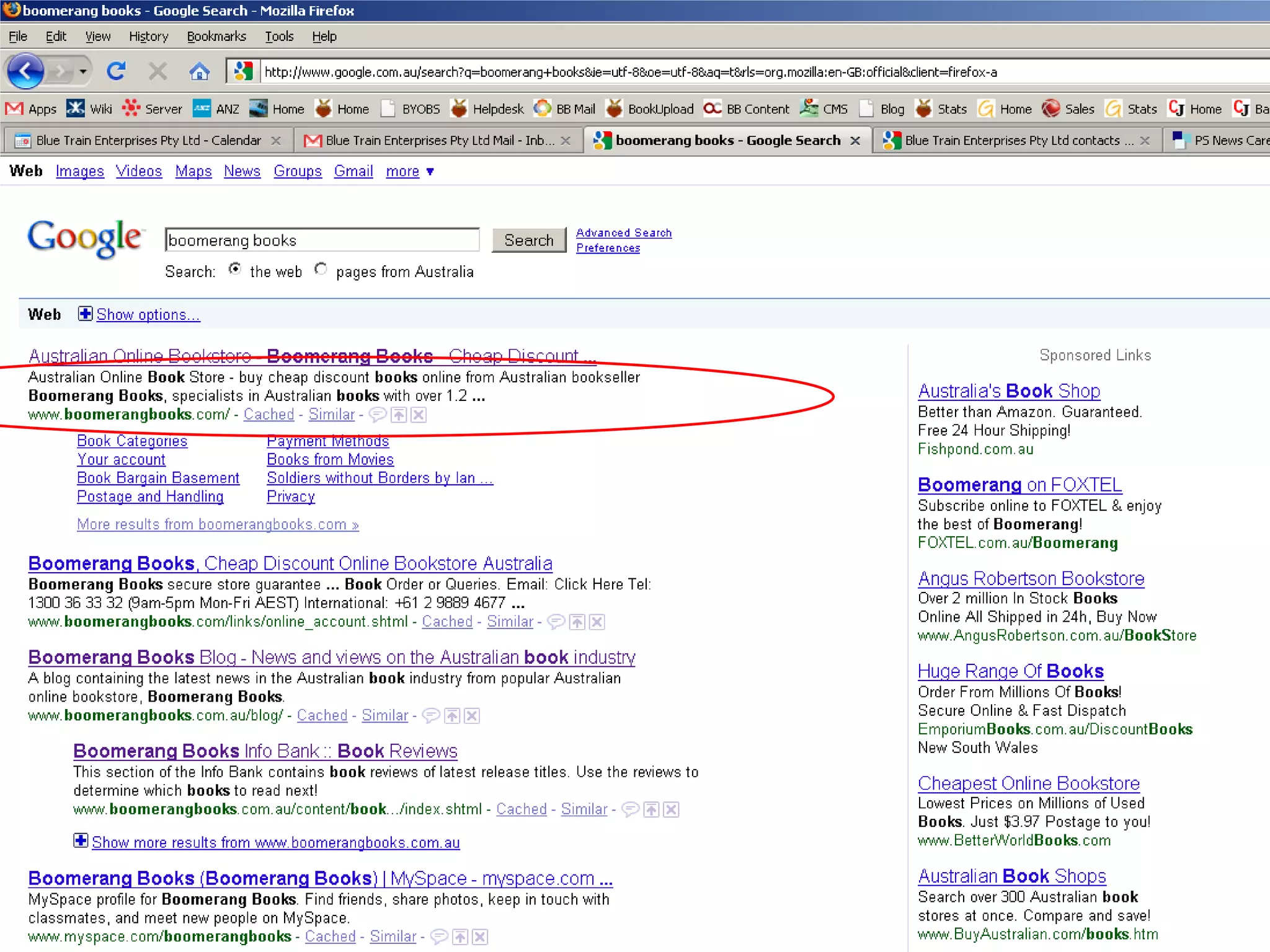The width and height of the screenshot is (1270, 952).
Task: Open the Bookmarks menu
Action: click(216, 37)
